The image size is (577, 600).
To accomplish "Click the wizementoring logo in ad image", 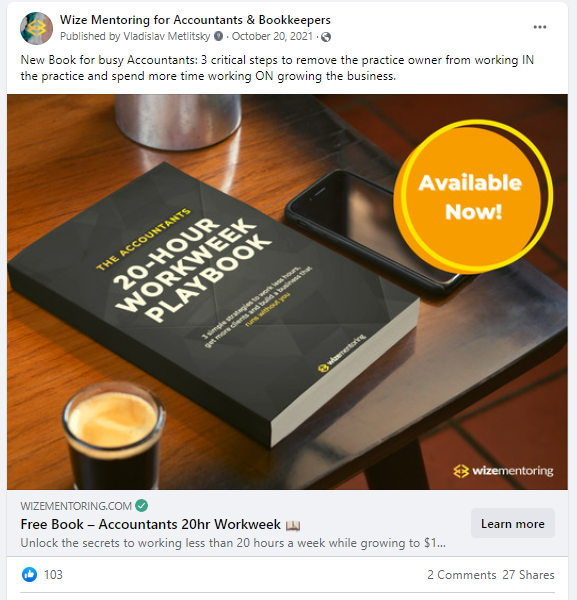I will (503, 471).
